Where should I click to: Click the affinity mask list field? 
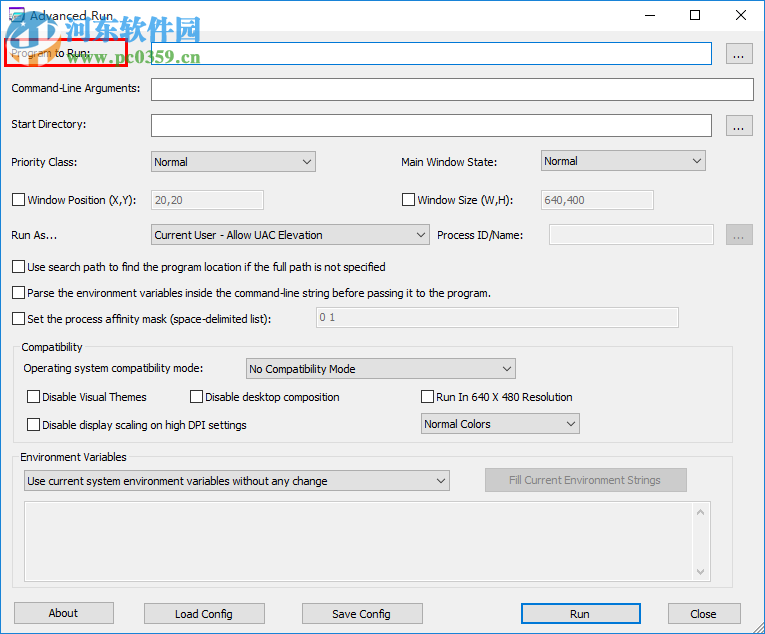[x=497, y=317]
